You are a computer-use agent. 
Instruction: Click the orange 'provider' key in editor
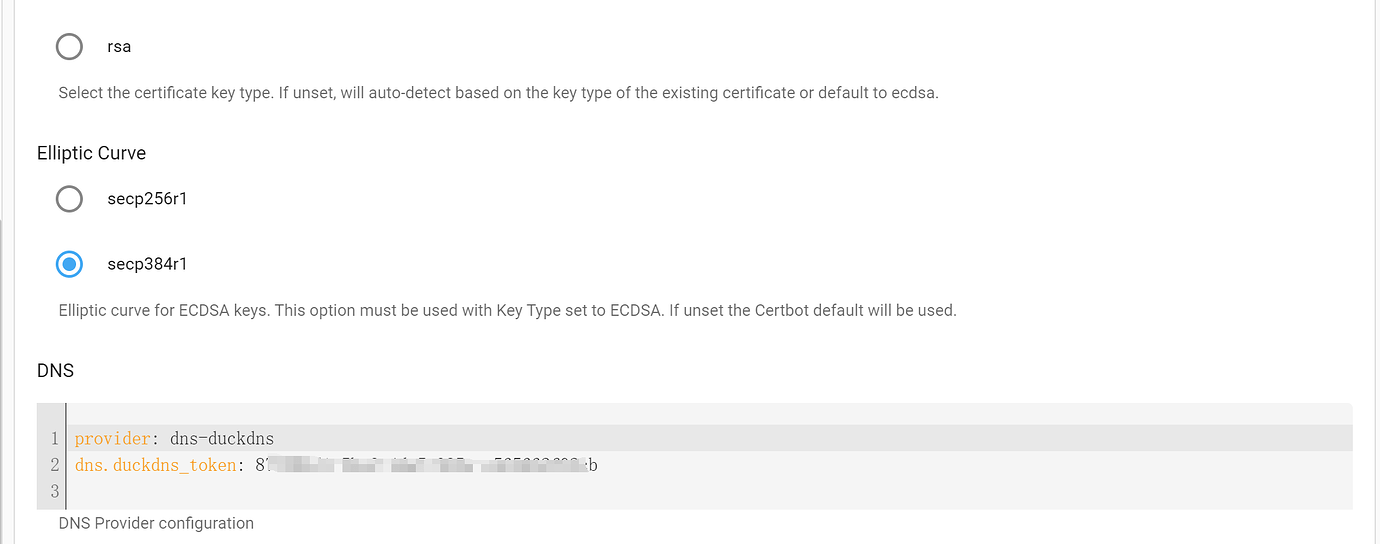point(112,439)
